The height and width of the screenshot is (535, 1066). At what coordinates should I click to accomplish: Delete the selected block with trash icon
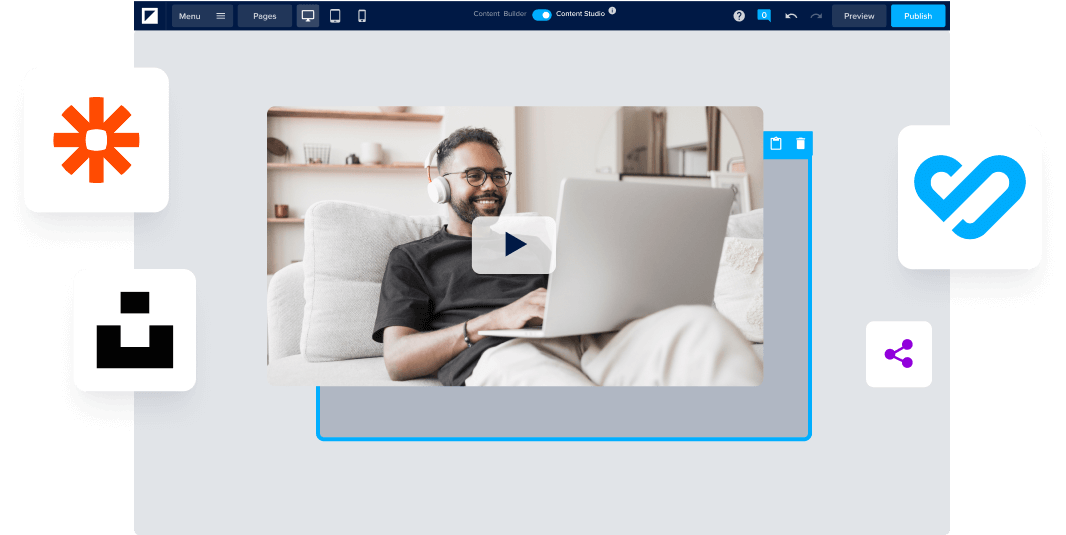[x=800, y=144]
